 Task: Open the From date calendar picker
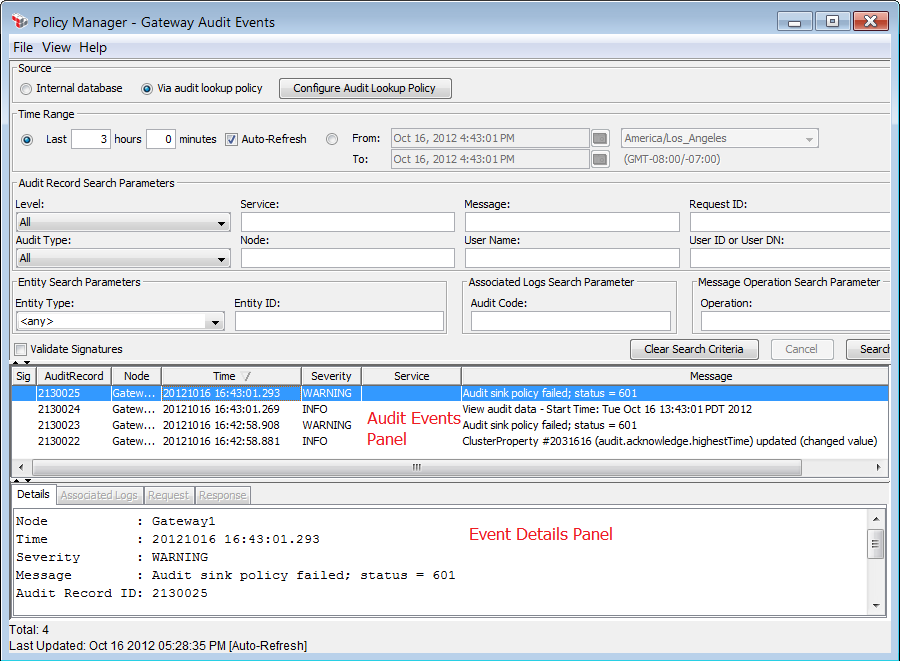(600, 138)
